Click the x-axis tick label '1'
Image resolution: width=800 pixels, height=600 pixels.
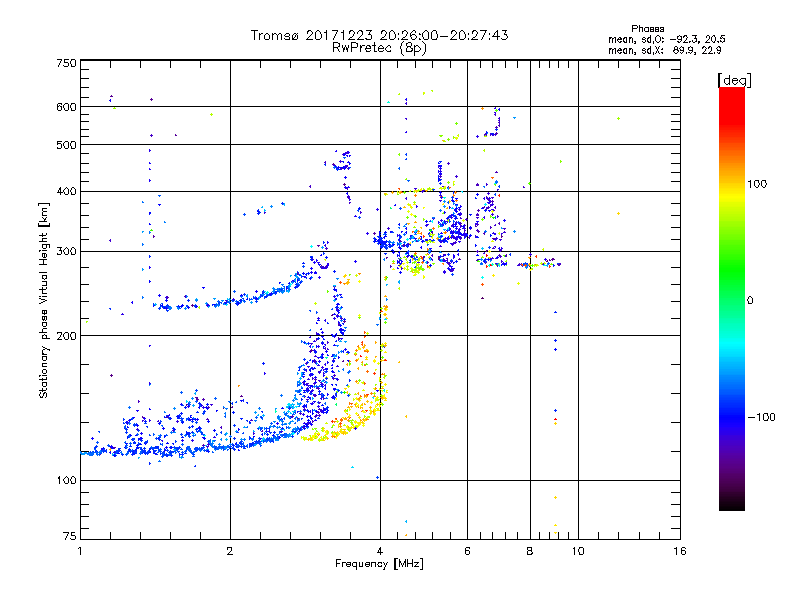pos(80,551)
